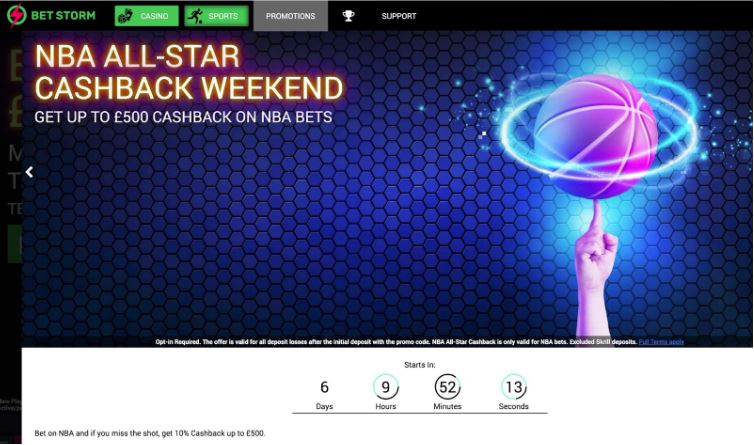754x445 pixels.
Task: Click the minutes countdown circle showing 52
Action: 447,387
